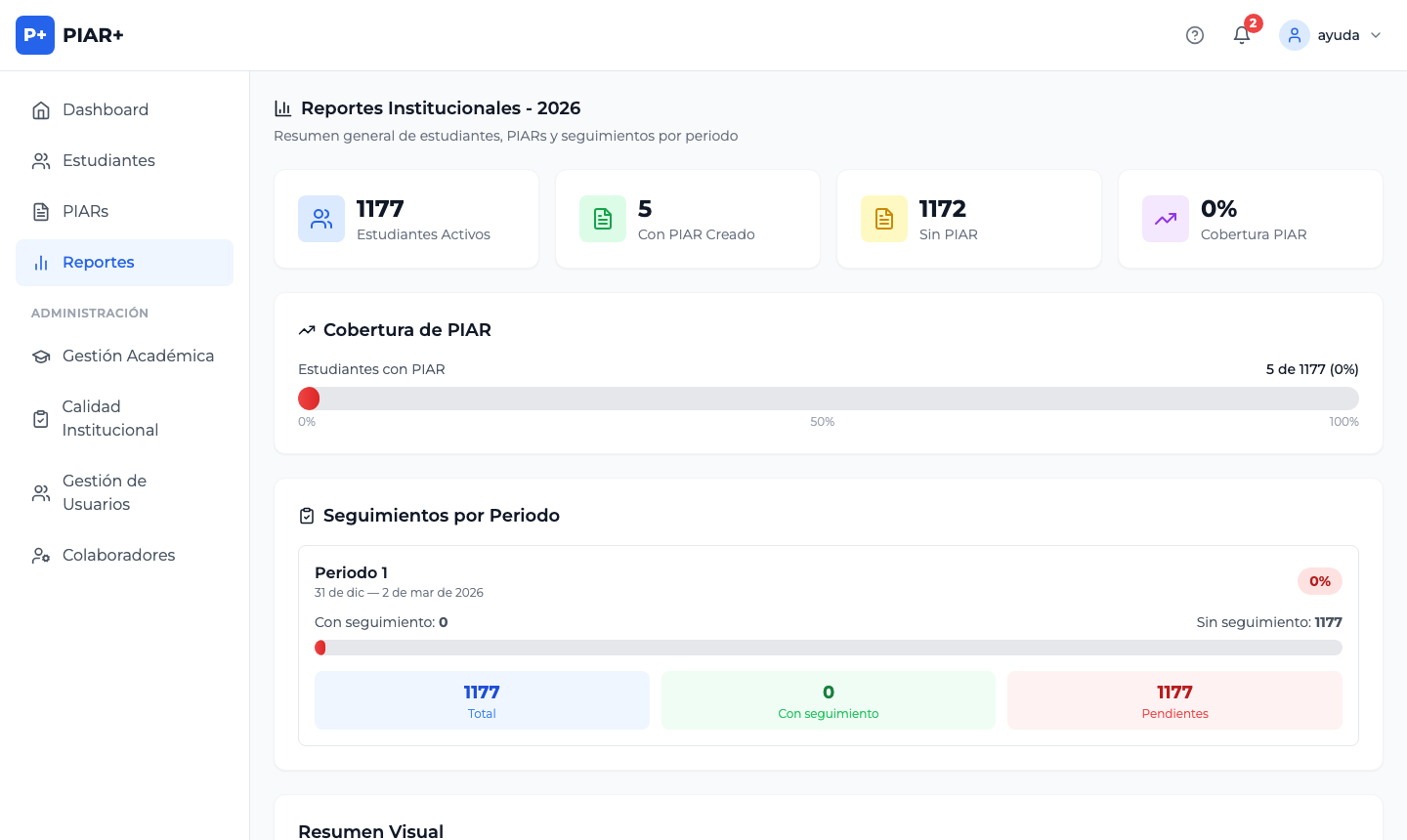This screenshot has width=1407, height=840.
Task: Go to Gestión de Usuarios
Action: (104, 492)
